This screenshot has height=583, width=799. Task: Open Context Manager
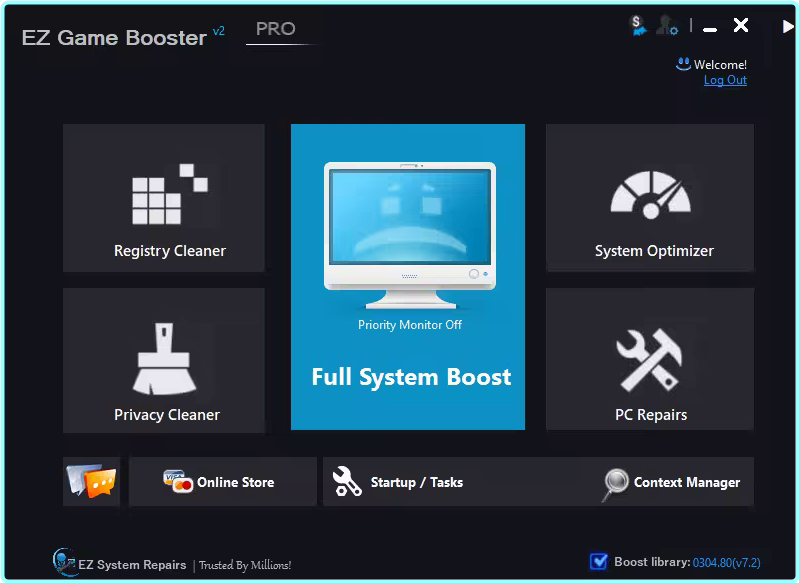671,483
